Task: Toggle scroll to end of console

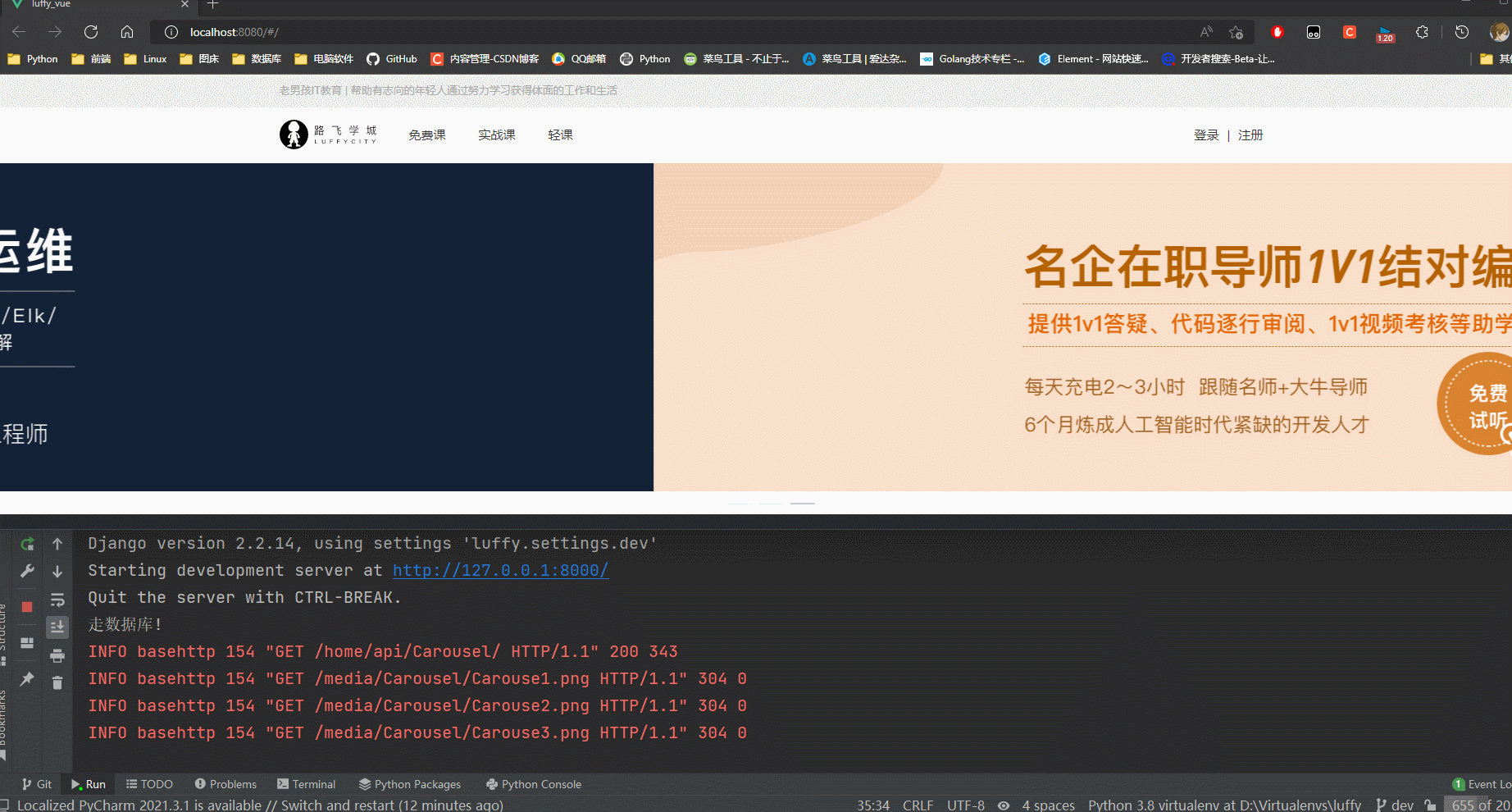Action: coord(57,627)
